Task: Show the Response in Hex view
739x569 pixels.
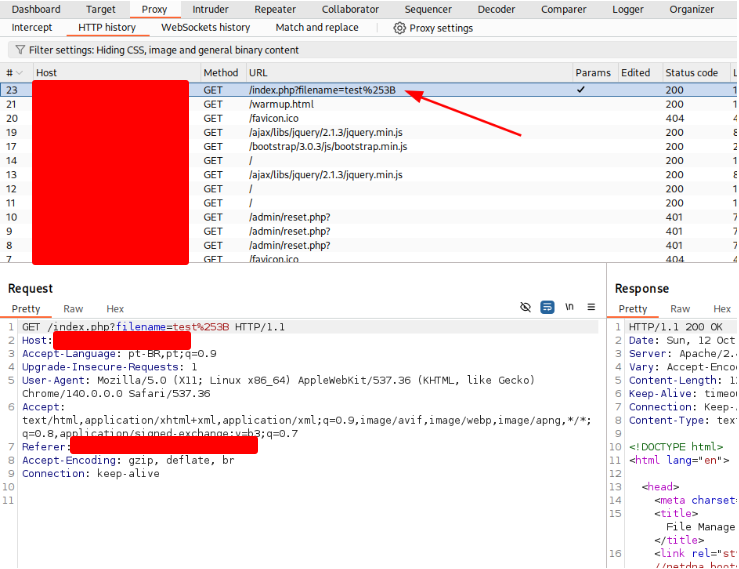Action: 722,309
